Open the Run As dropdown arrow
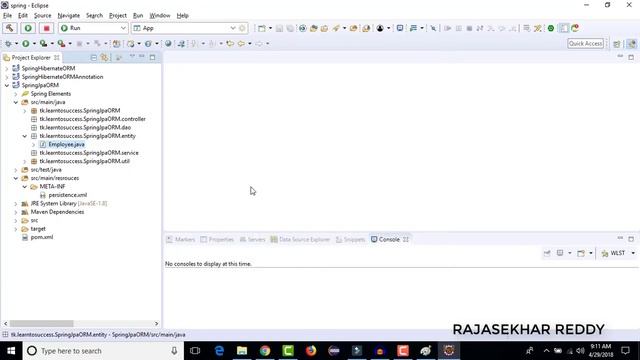This screenshot has height=360, width=640. 34,44
